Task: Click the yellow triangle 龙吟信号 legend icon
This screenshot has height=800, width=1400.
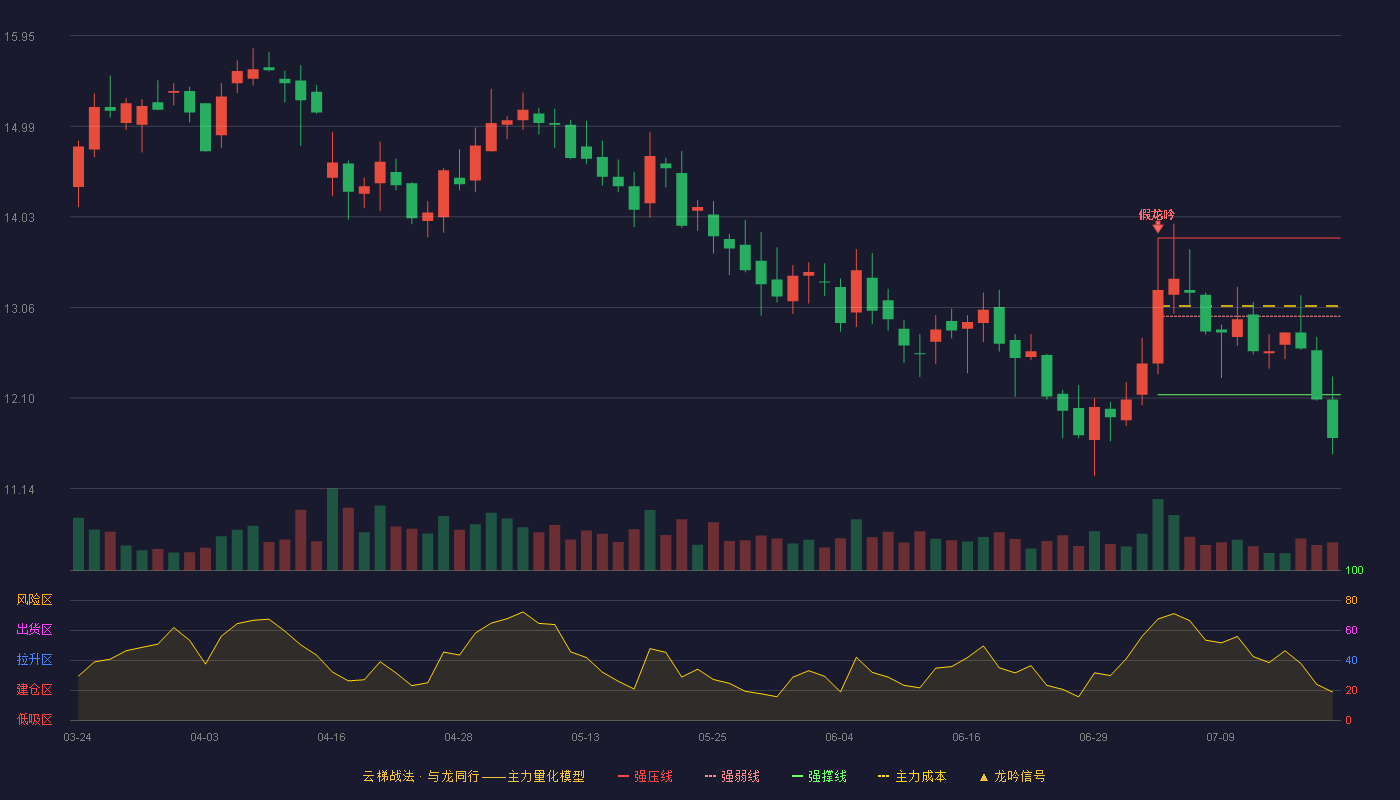Action: pyautogui.click(x=983, y=777)
